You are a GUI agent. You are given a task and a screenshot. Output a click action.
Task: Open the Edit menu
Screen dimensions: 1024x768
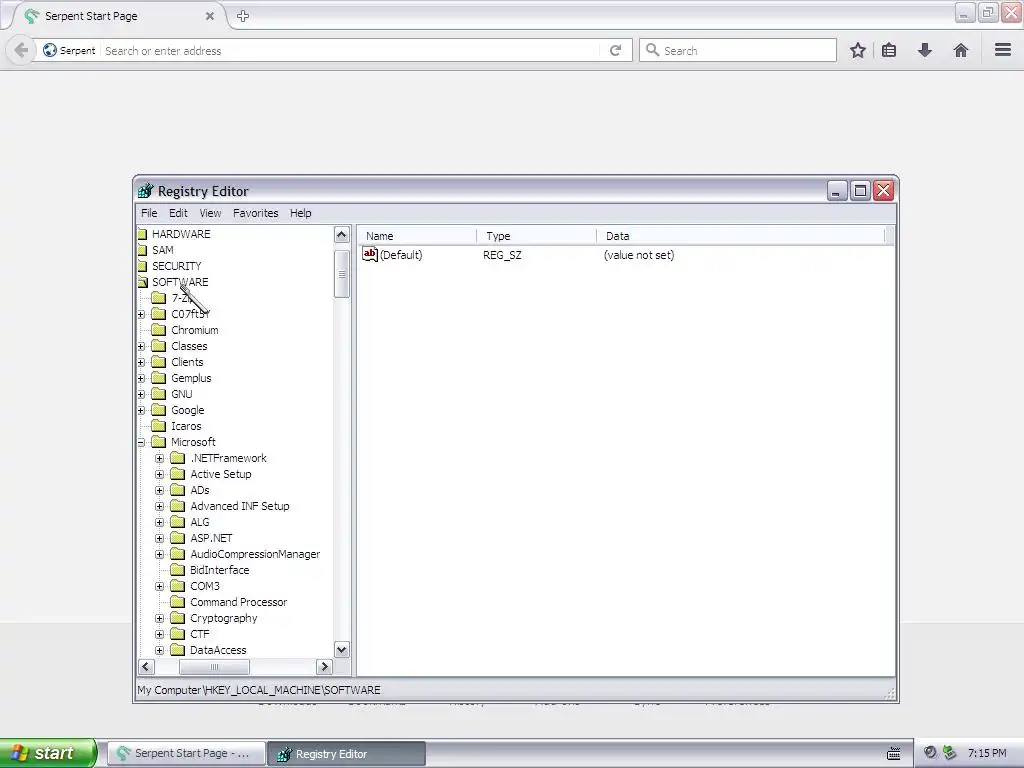(178, 213)
